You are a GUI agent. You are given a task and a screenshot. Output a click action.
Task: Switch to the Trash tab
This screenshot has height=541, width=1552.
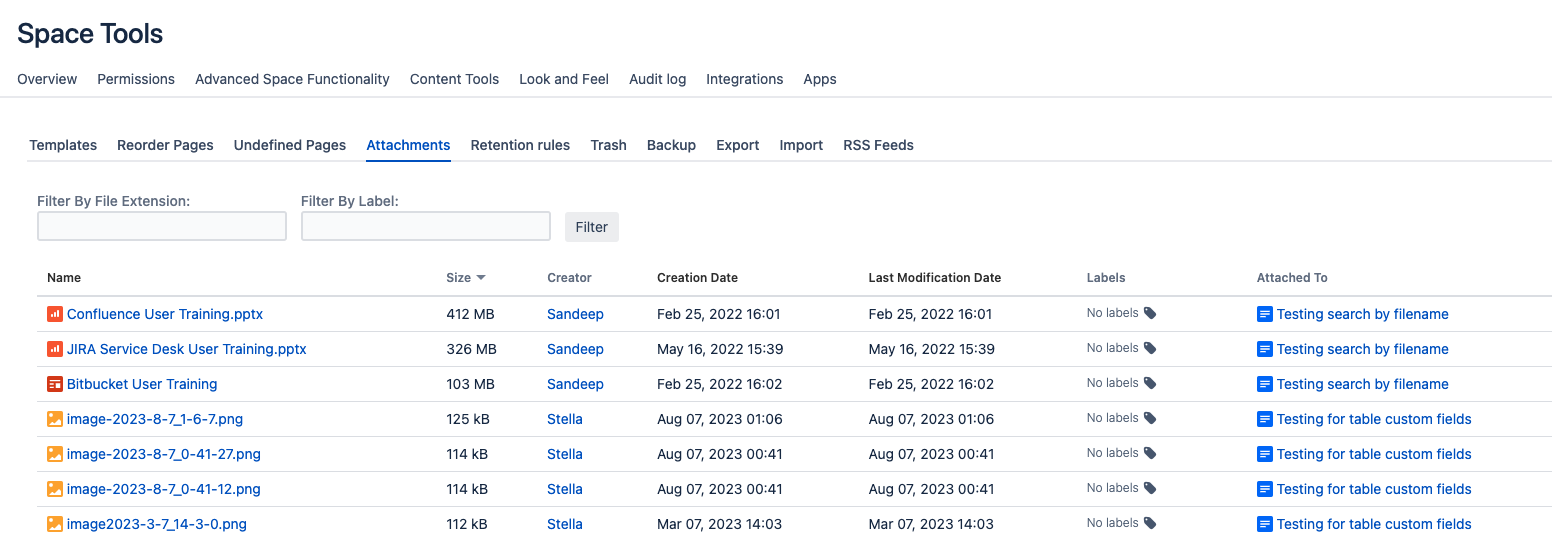coord(608,145)
